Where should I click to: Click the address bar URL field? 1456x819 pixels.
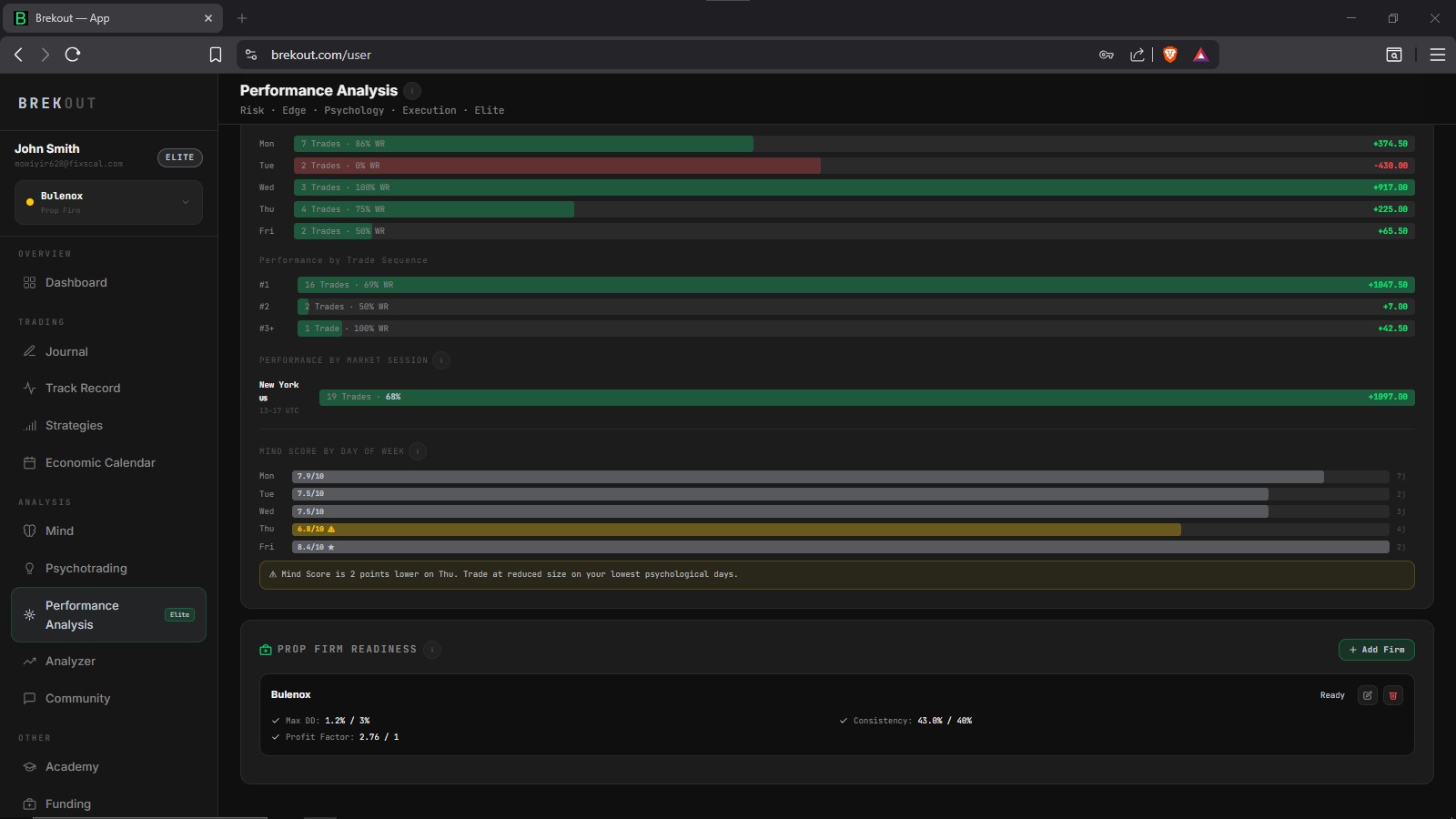click(x=673, y=55)
